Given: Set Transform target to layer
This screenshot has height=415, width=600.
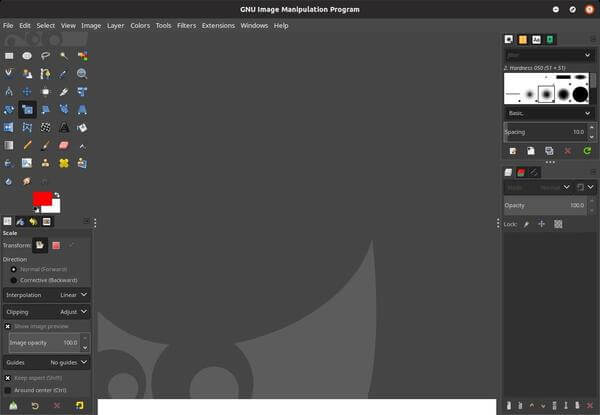Looking at the screenshot, I should pyautogui.click(x=40, y=245).
